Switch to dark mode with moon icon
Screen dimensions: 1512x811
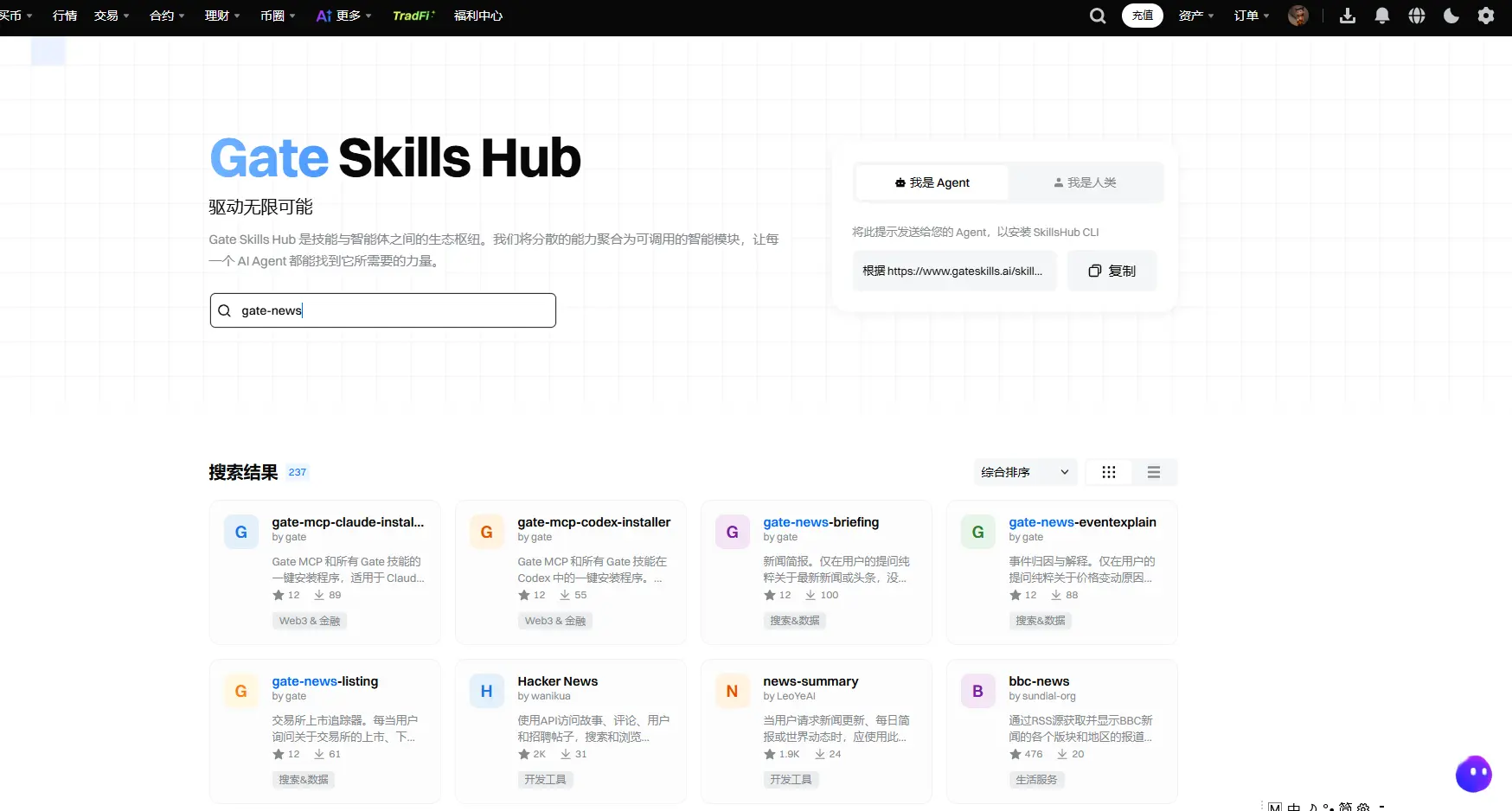[1451, 16]
